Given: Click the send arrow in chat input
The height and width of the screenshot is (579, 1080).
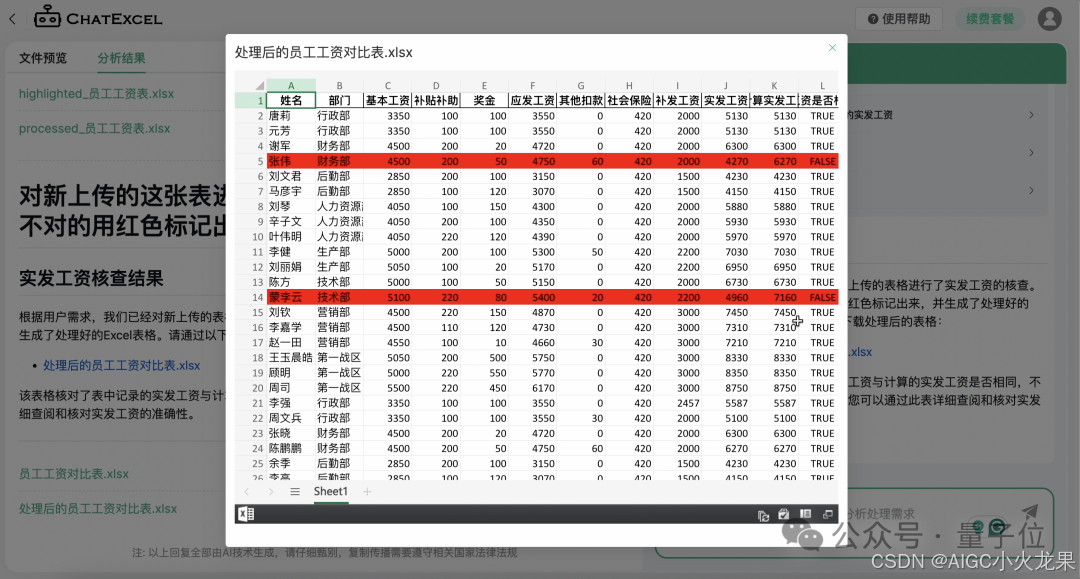Looking at the screenshot, I should [x=1030, y=512].
